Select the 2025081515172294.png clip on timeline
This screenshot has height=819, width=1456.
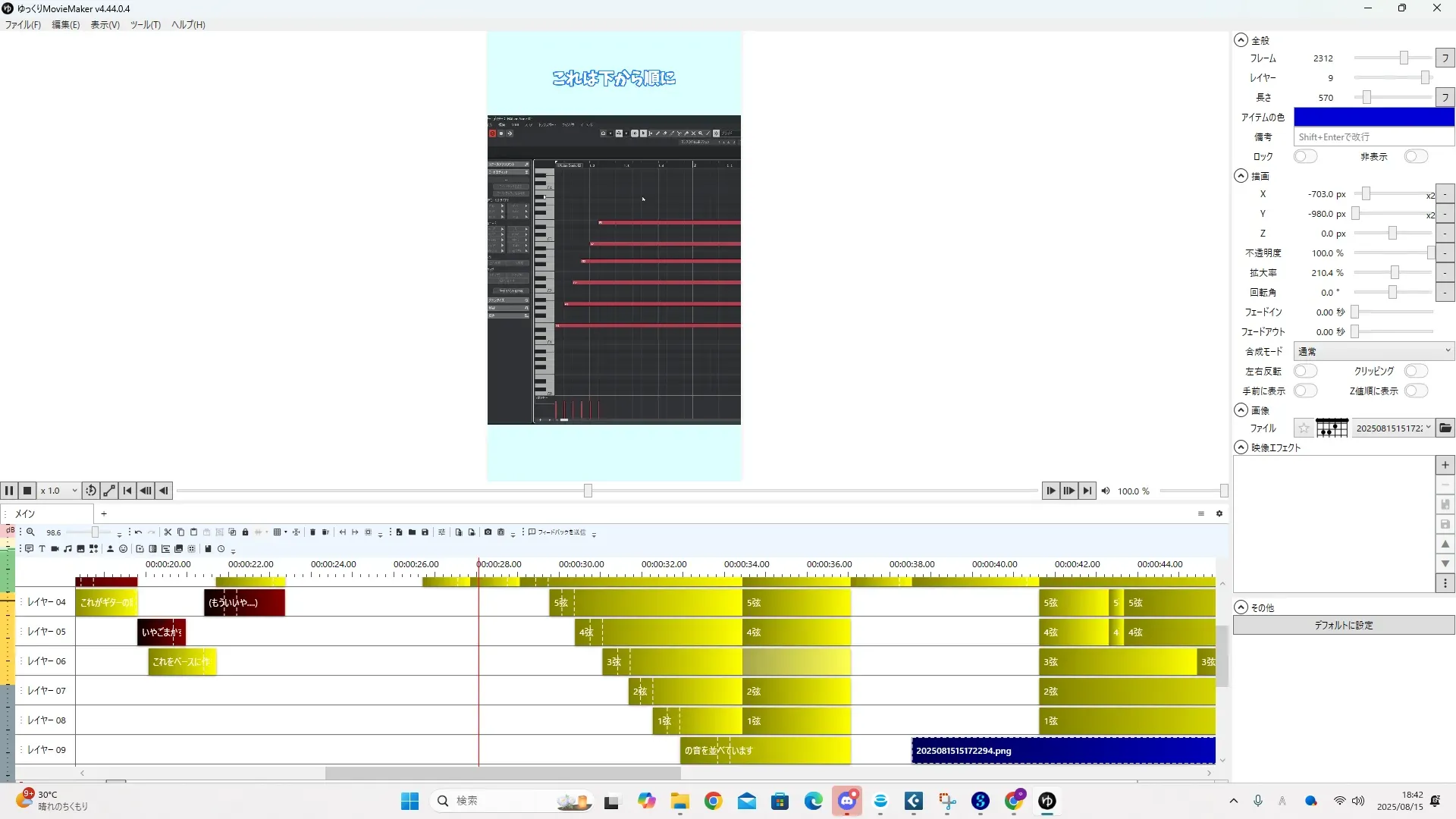pyautogui.click(x=1062, y=751)
